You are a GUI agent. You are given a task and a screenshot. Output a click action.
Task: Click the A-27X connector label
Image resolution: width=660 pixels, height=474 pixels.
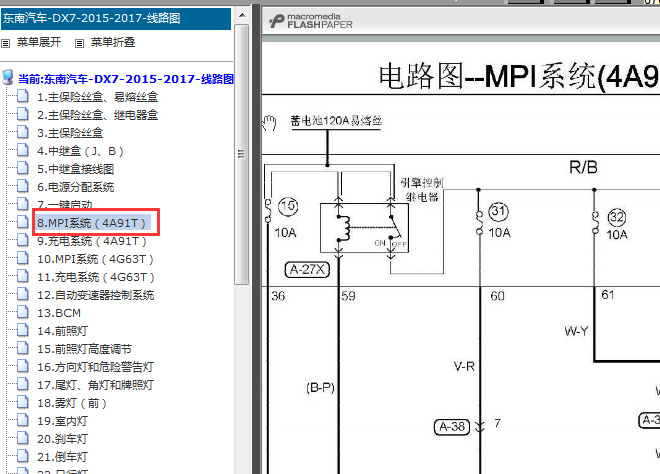[x=307, y=269]
